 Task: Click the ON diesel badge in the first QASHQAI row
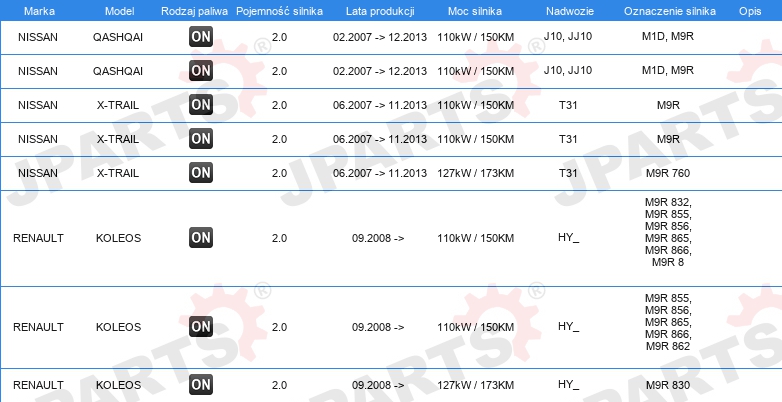pyautogui.click(x=201, y=38)
